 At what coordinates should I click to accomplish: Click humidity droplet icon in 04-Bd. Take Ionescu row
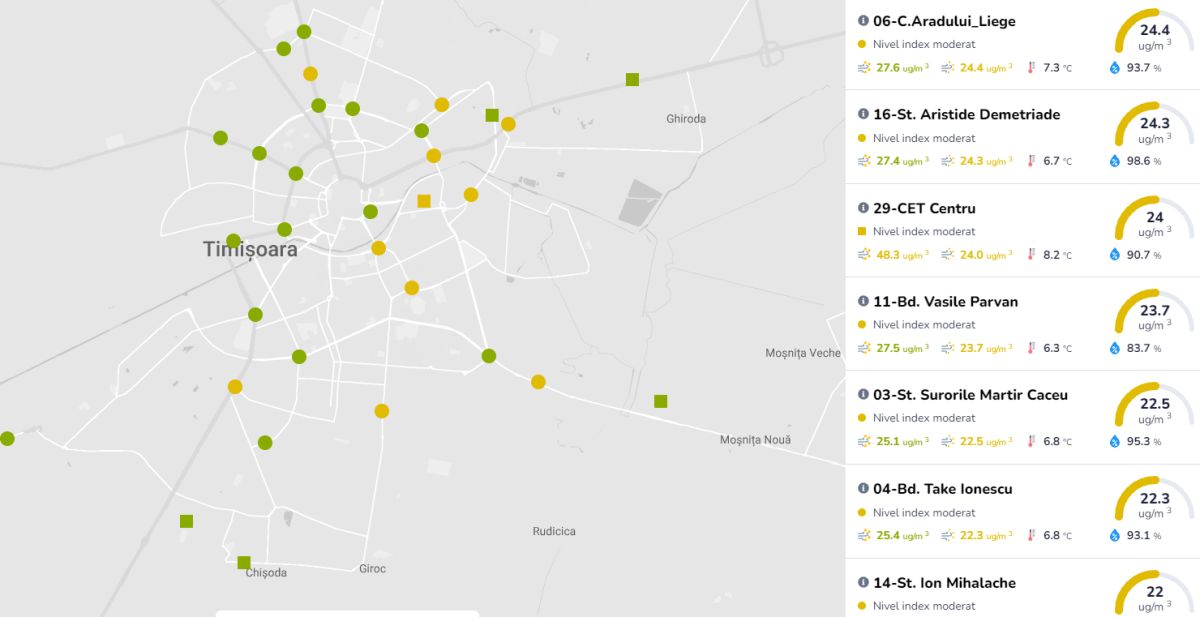[1114, 535]
